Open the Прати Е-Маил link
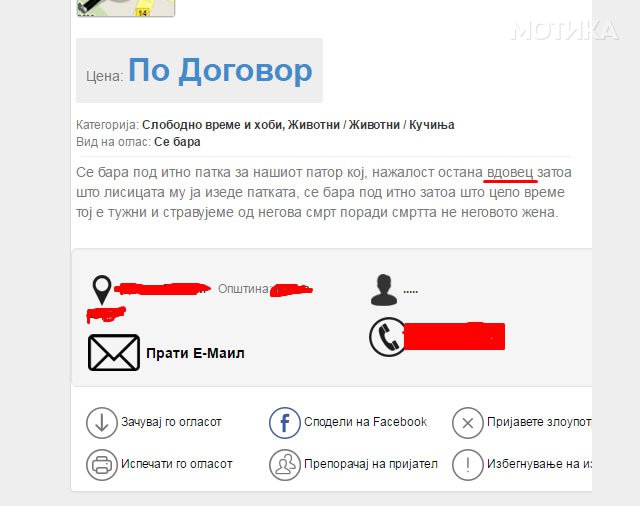The height and width of the screenshot is (506, 640). pyautogui.click(x=195, y=353)
